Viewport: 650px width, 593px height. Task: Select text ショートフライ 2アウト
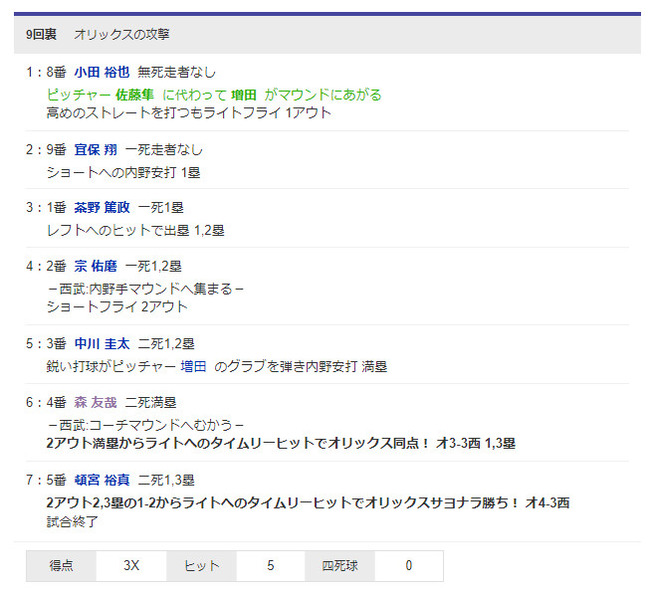[117, 306]
